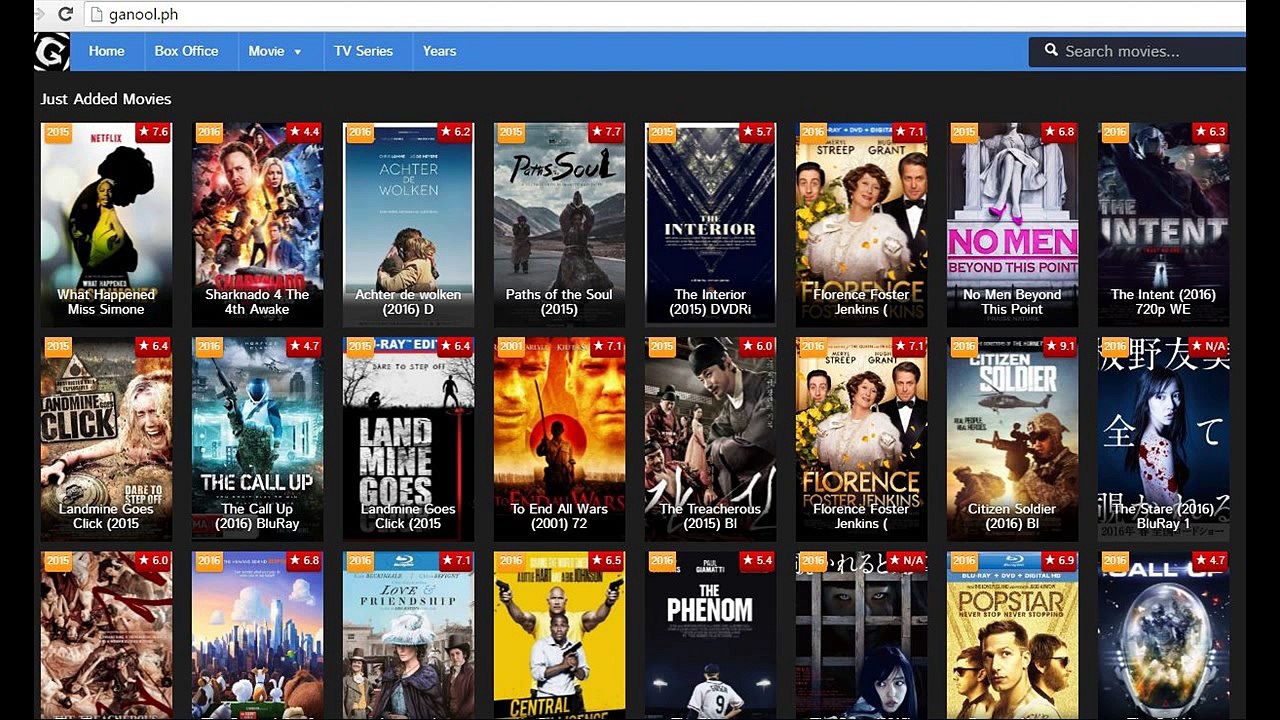The height and width of the screenshot is (720, 1280).
Task: Click the 6.3 rating badge on The Intent
Action: pos(1210,132)
